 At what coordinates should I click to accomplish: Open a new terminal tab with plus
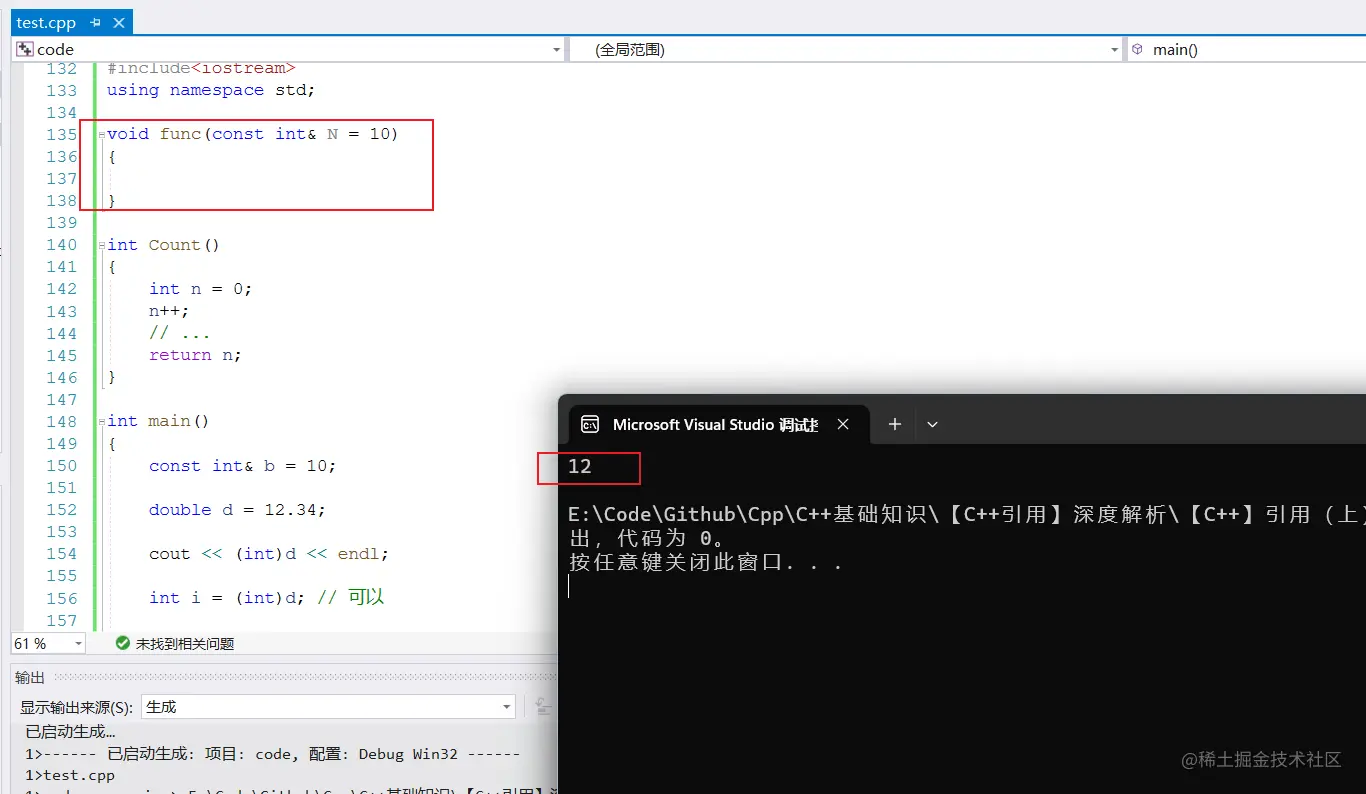(895, 424)
